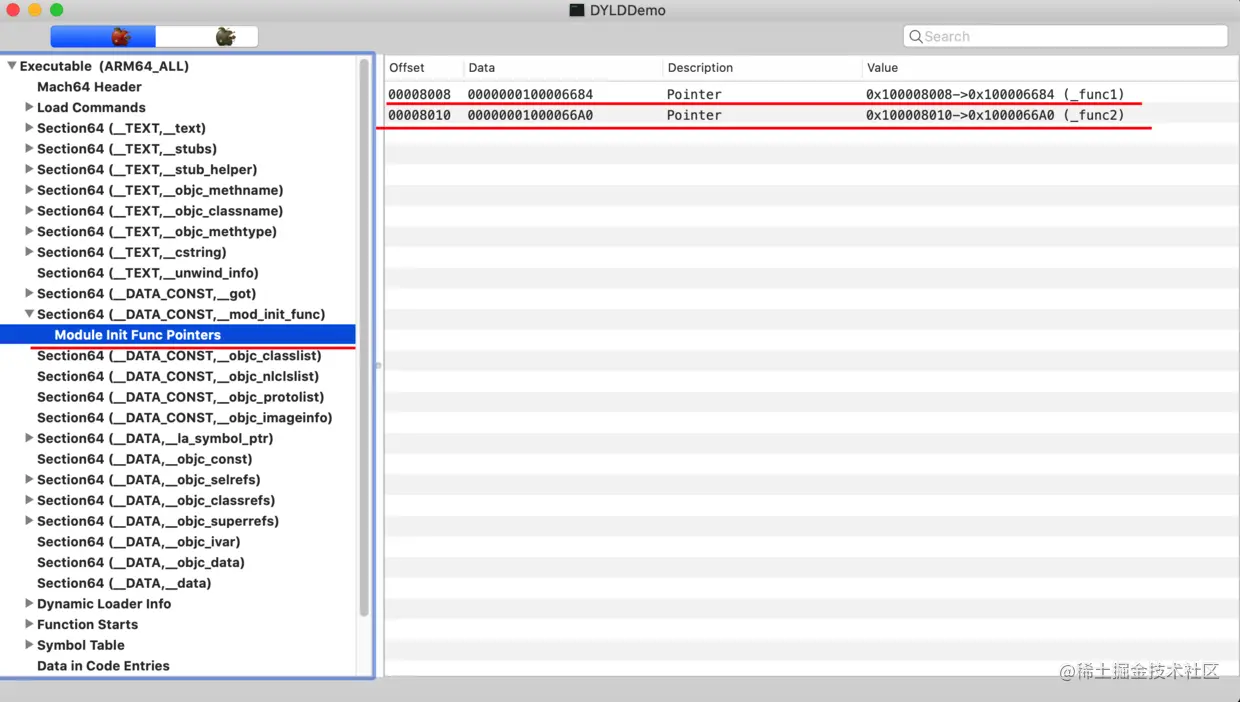Select Section64 (__DATA_CONST,__objc_nlclslist) row
Image resolution: width=1240 pixels, height=702 pixels.
(178, 376)
